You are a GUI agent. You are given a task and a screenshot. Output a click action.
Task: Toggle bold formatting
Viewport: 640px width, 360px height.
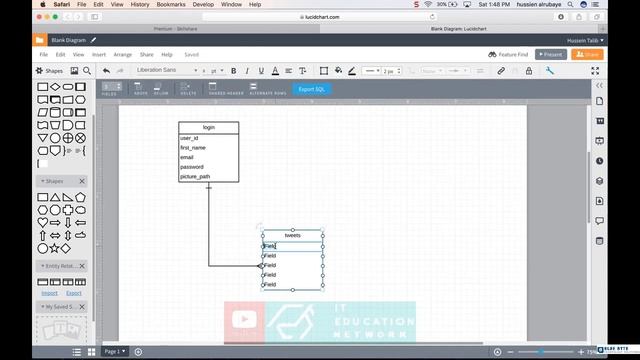[x=233, y=71]
